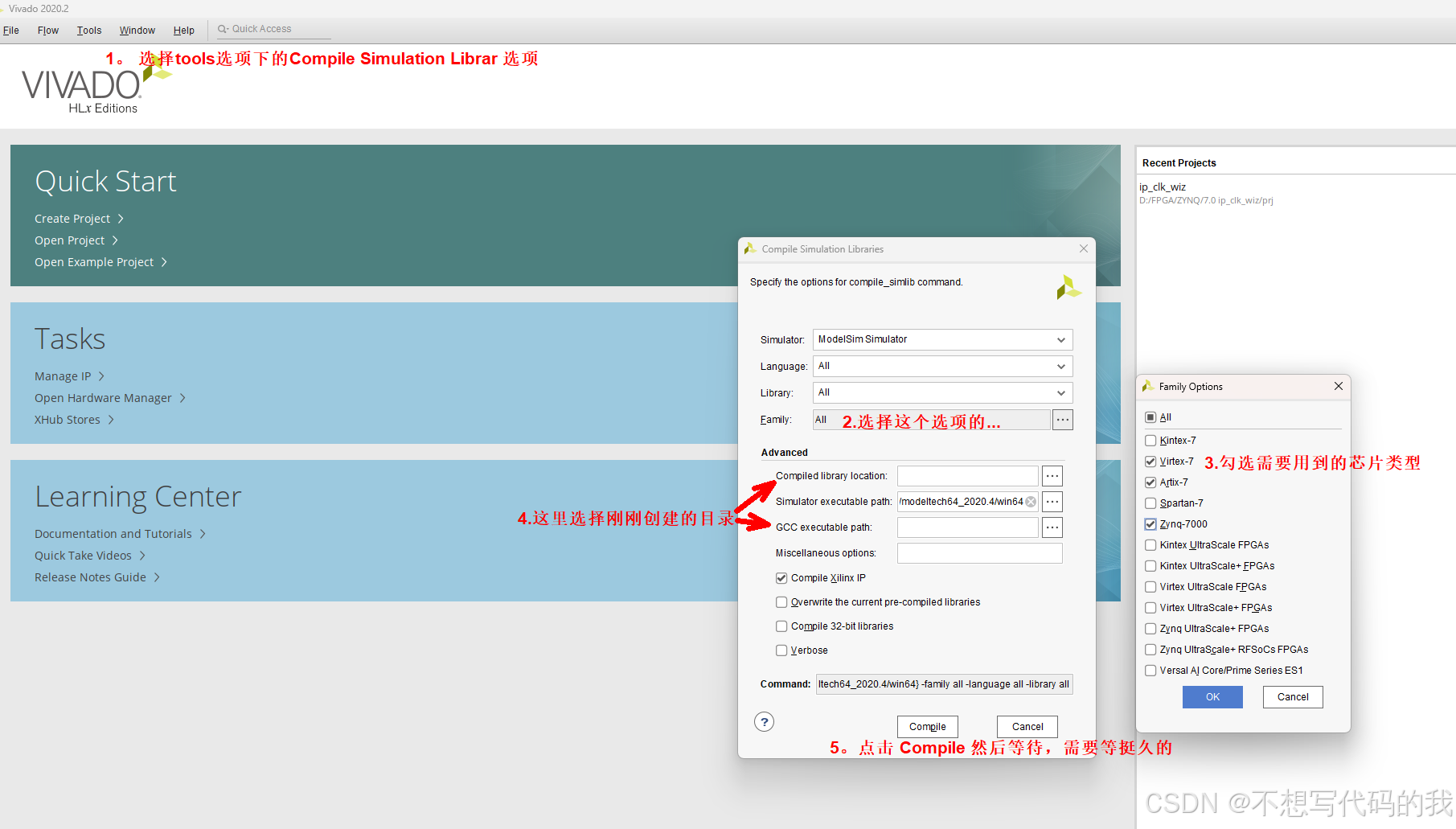Browse for simulator executable path
This screenshot has width=1456, height=829.
click(1052, 502)
